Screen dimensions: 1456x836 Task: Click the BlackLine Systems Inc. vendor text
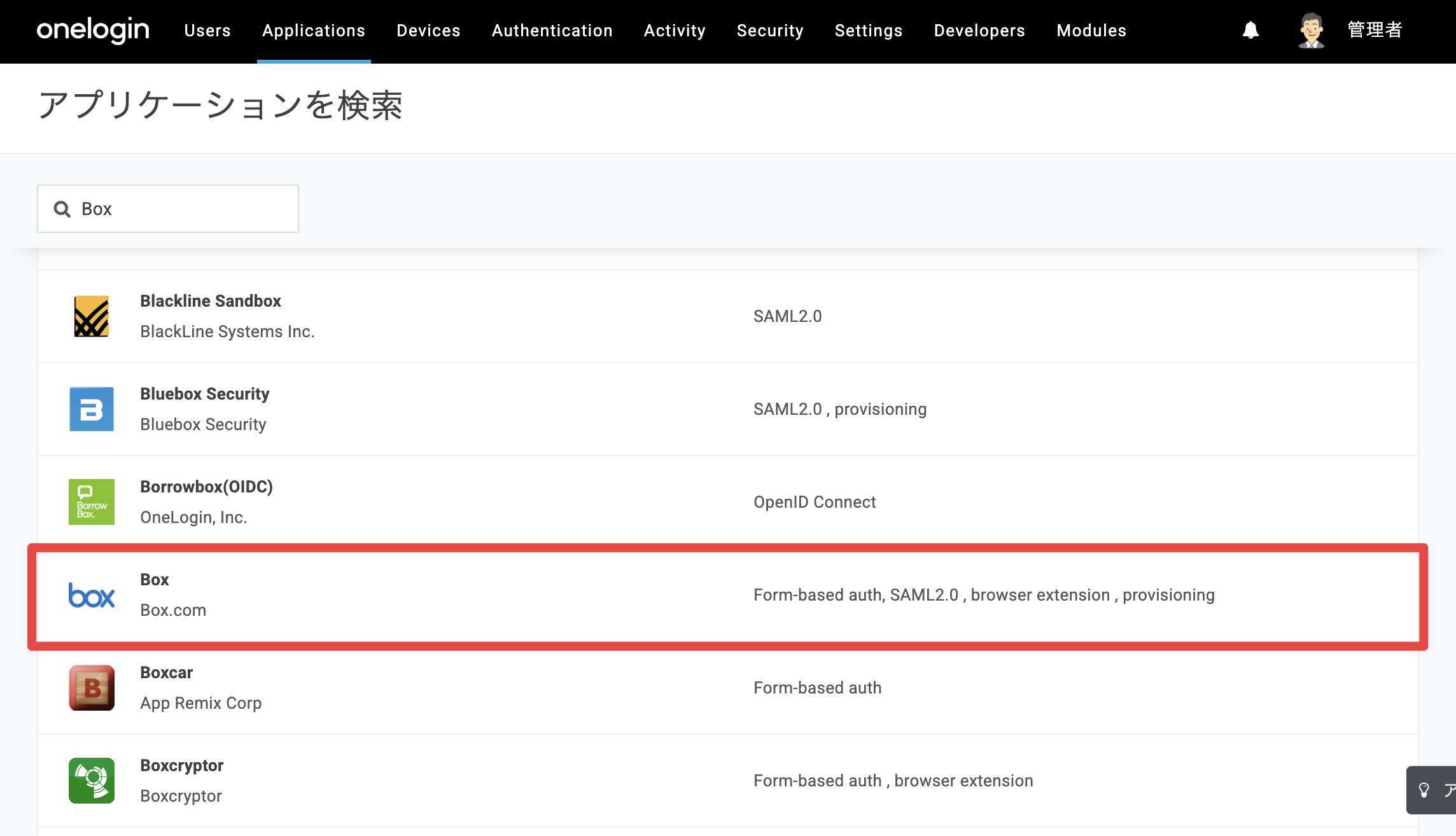(x=227, y=331)
